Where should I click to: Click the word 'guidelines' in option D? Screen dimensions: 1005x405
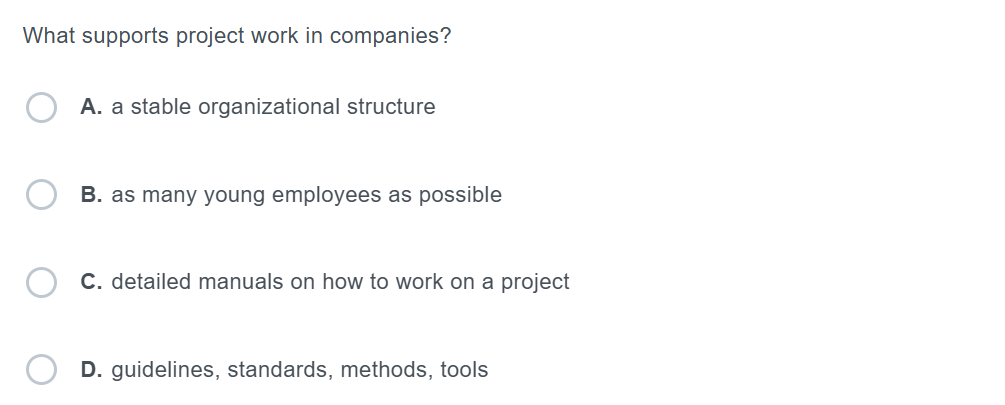tap(163, 370)
